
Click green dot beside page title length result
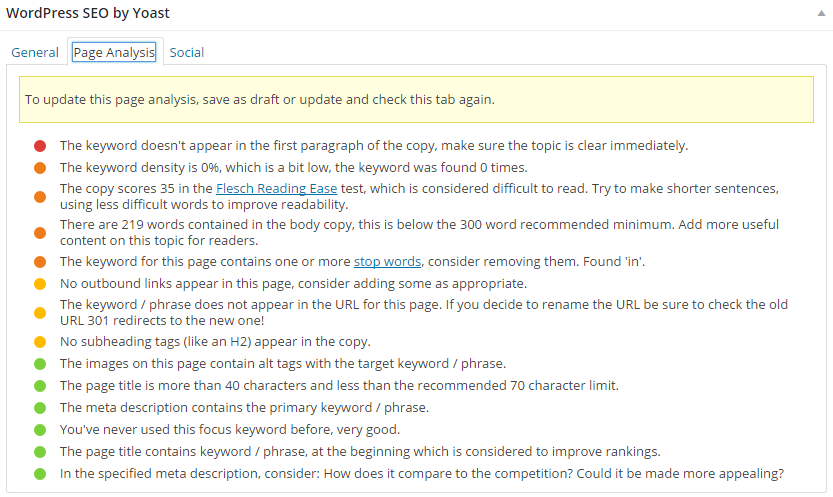[x=40, y=386]
